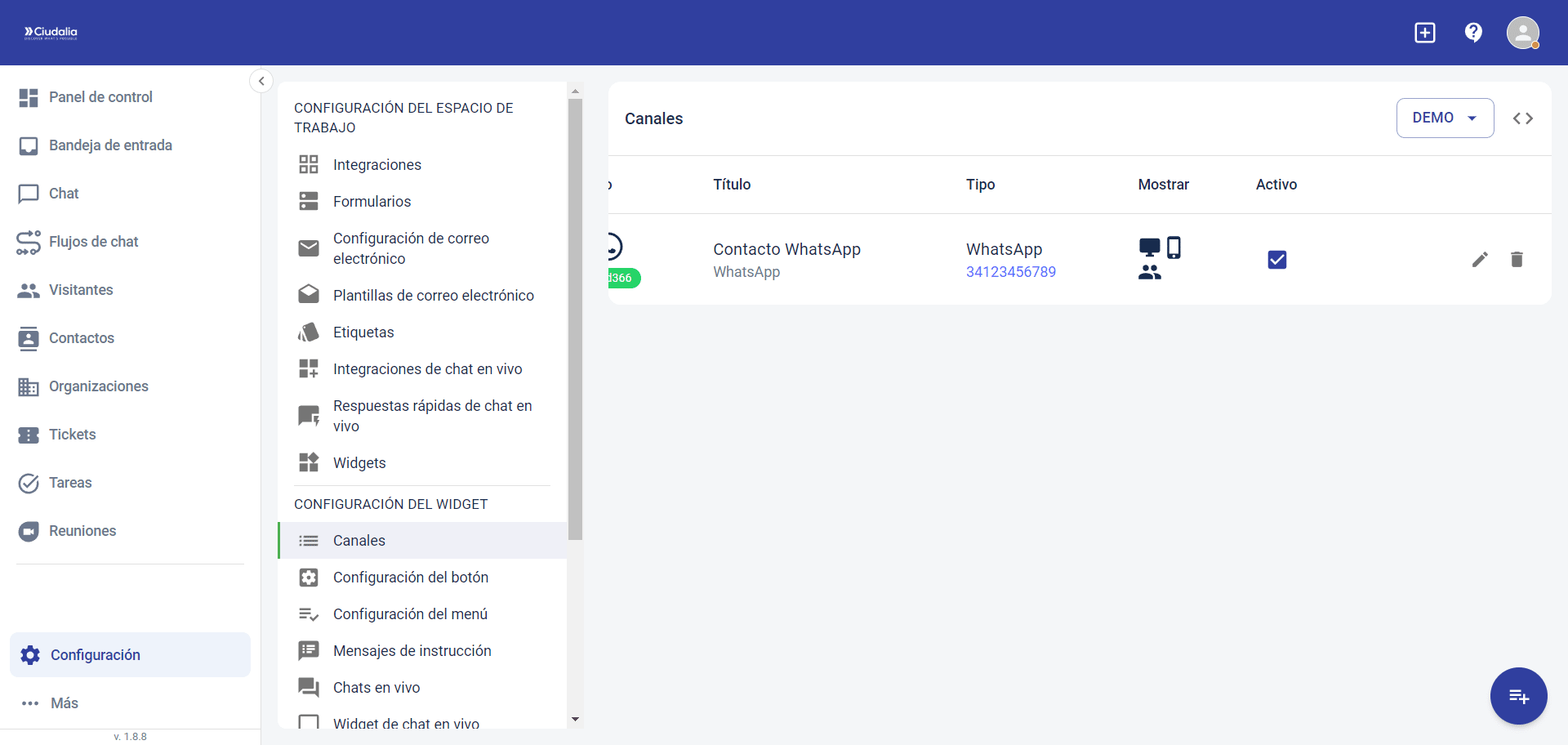Viewport: 1568px width, 745px height.
Task: Select the Formularios settings item
Action: point(372,201)
